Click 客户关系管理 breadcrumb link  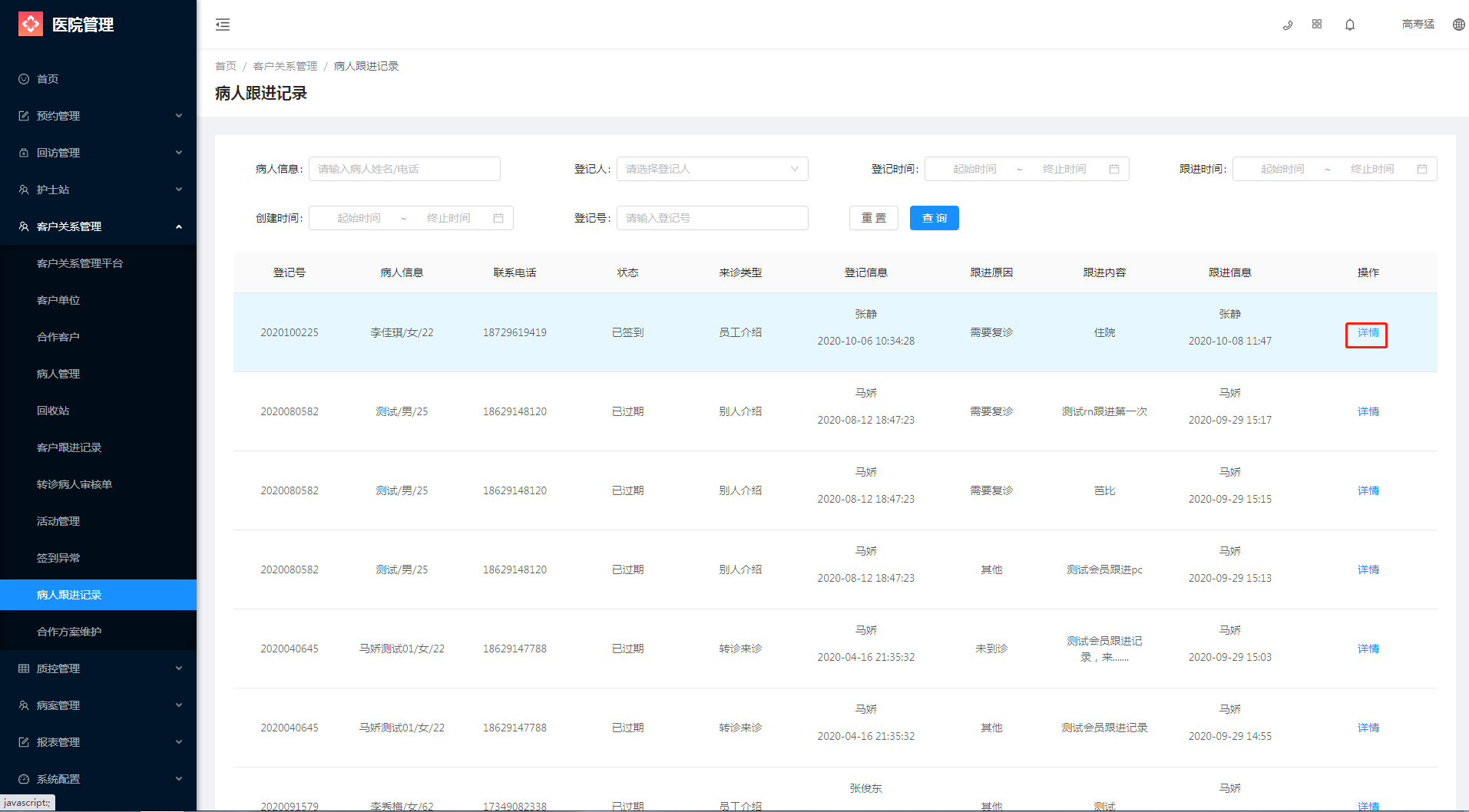tap(285, 66)
